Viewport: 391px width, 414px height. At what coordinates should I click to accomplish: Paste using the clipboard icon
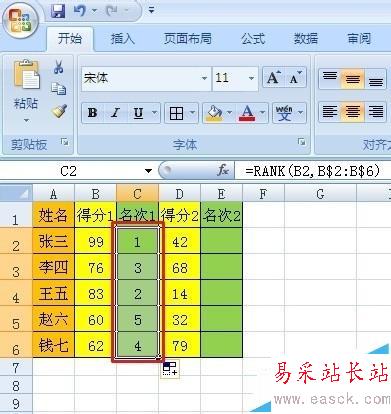(26, 75)
